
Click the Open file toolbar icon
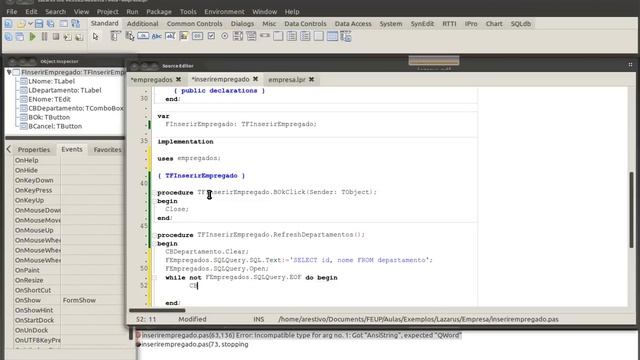(21, 24)
